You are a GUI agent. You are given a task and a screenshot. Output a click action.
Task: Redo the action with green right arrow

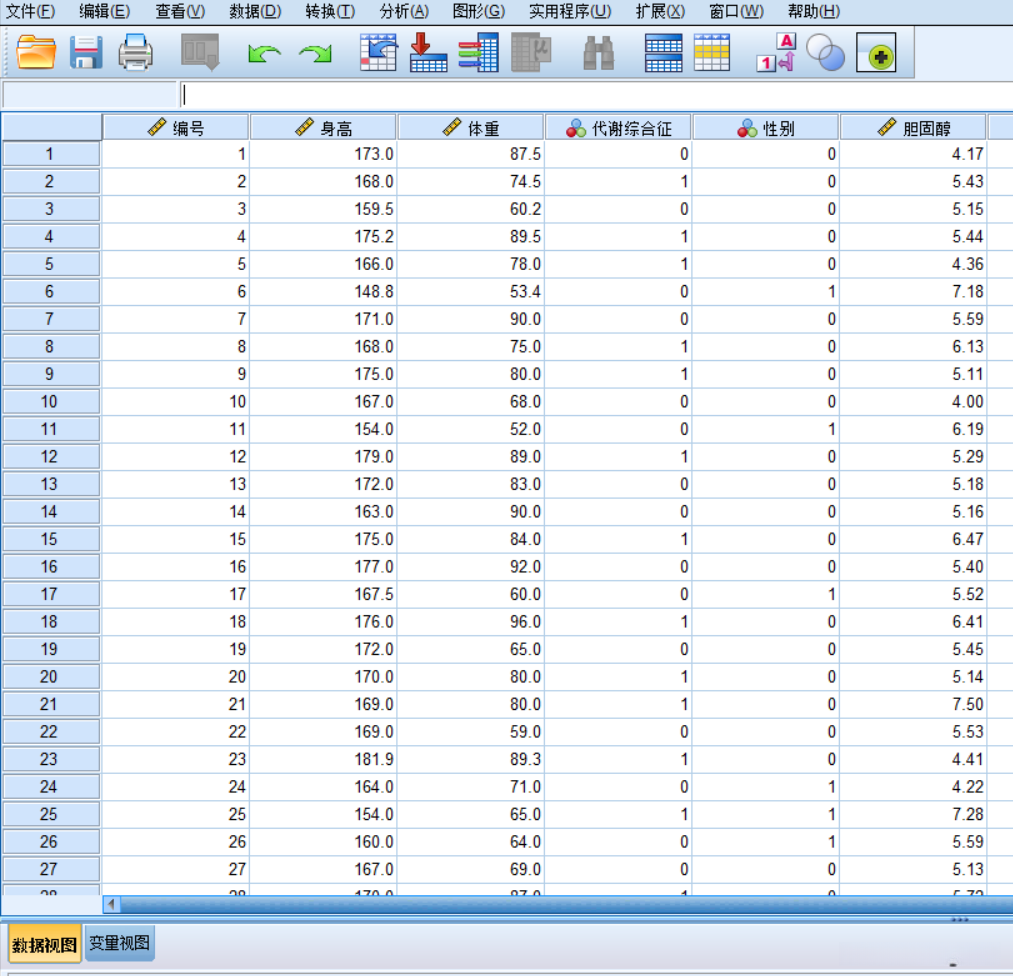pyautogui.click(x=315, y=54)
